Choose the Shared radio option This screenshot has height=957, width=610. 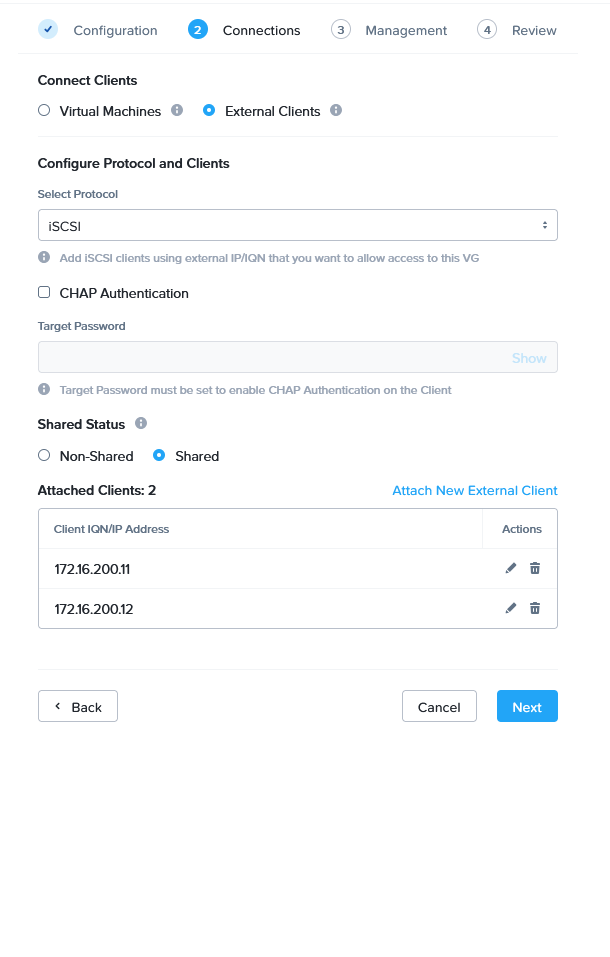pos(159,455)
